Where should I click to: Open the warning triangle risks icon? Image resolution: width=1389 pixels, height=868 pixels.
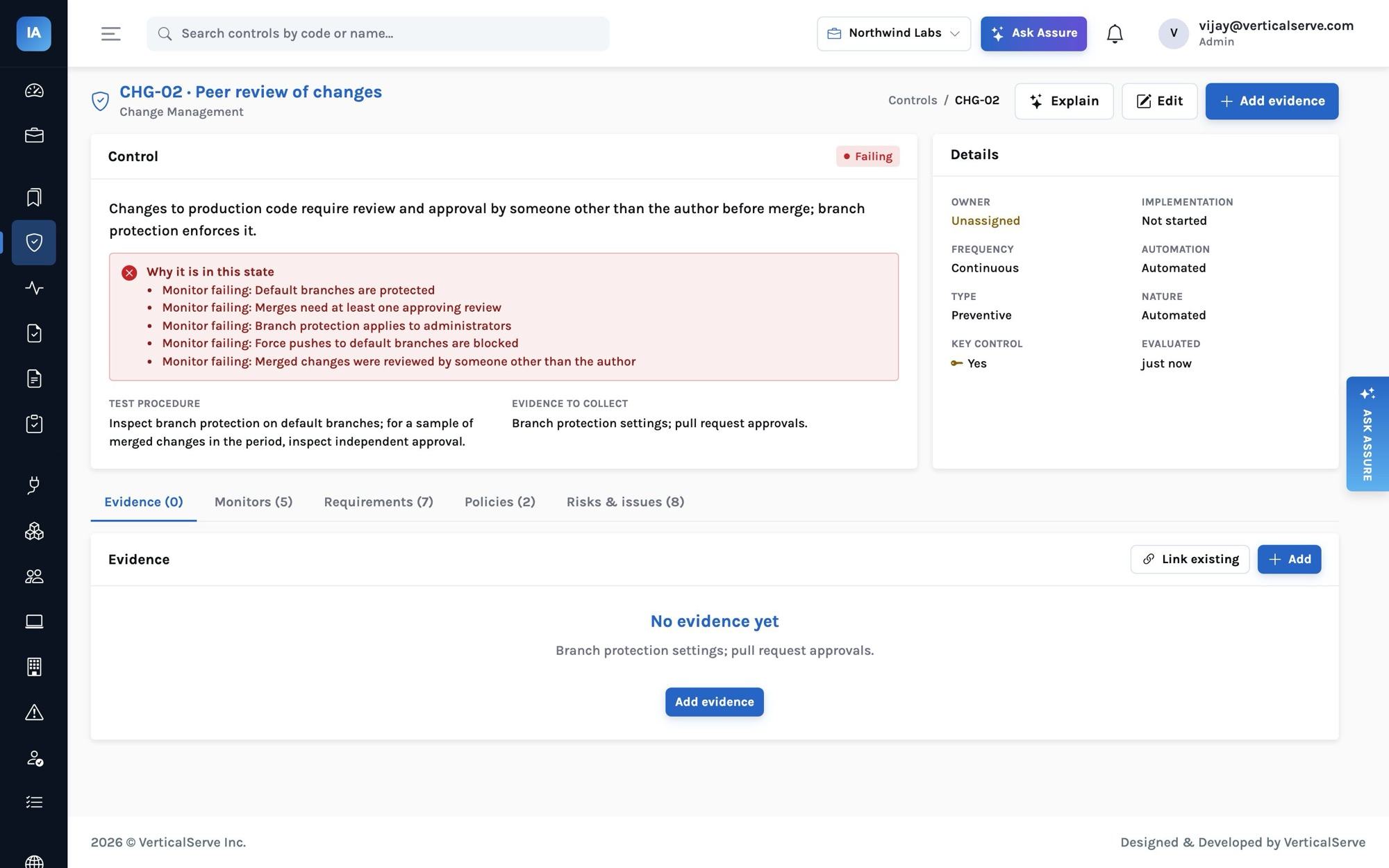[x=34, y=712]
